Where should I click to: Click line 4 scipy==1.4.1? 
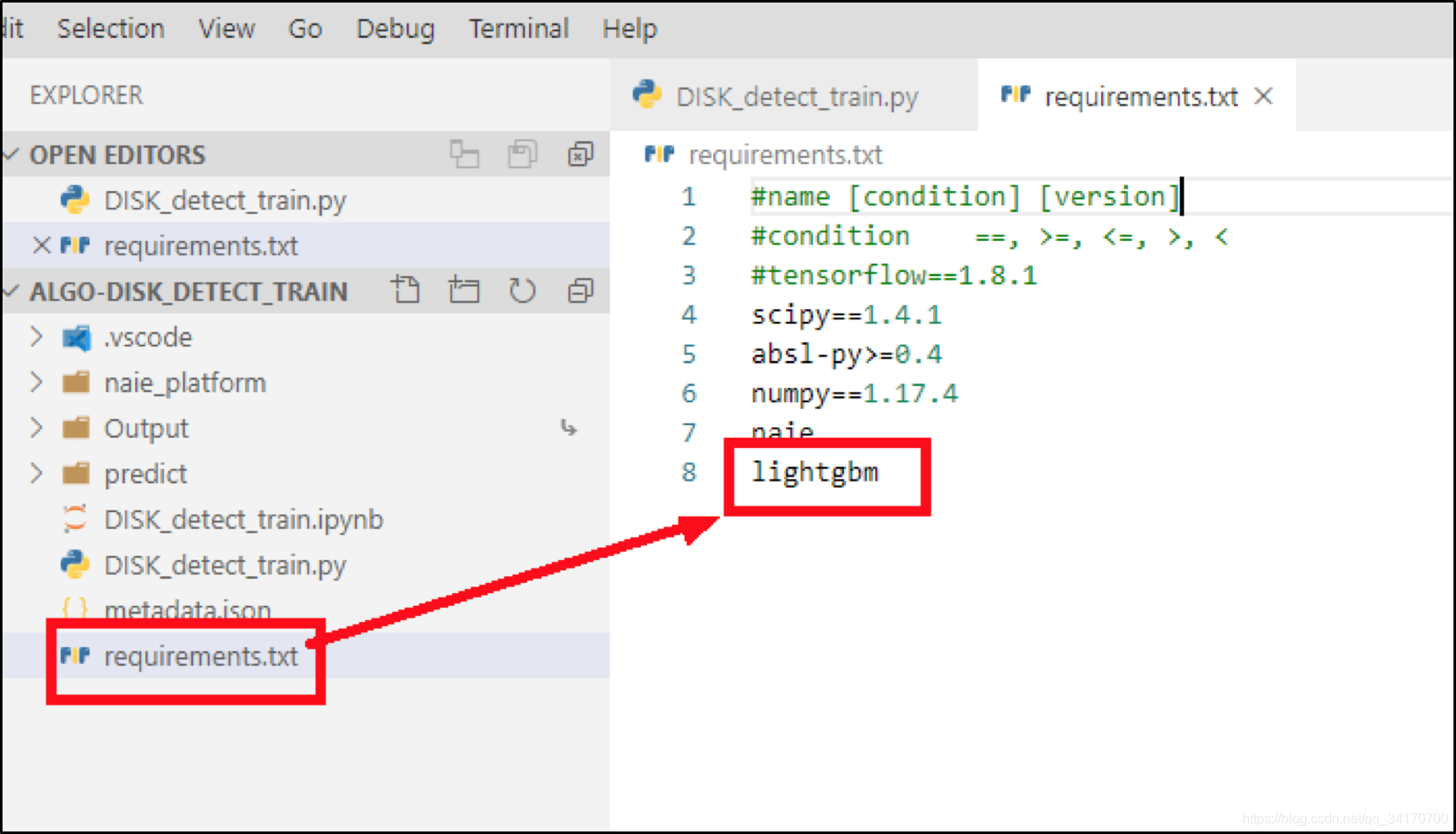click(x=846, y=315)
